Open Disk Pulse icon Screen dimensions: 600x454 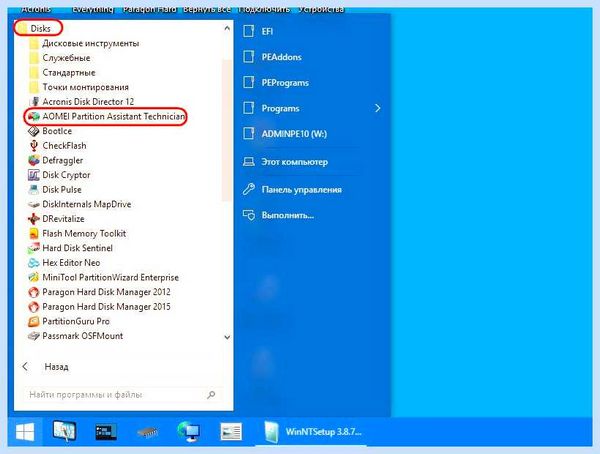click(34, 189)
